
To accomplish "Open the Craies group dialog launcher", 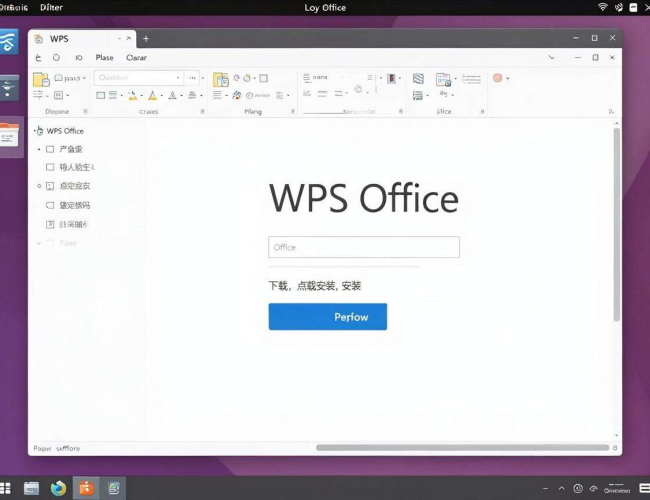I will [x=202, y=112].
